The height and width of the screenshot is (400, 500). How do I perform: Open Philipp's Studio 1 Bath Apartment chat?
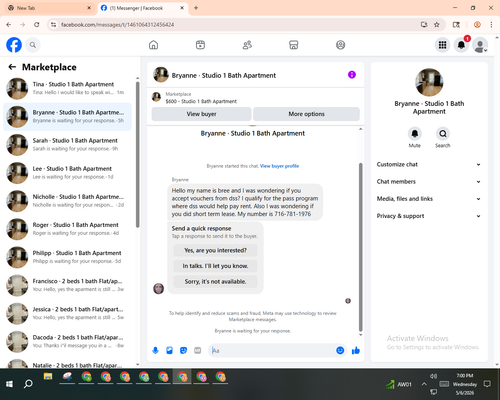pos(67,257)
